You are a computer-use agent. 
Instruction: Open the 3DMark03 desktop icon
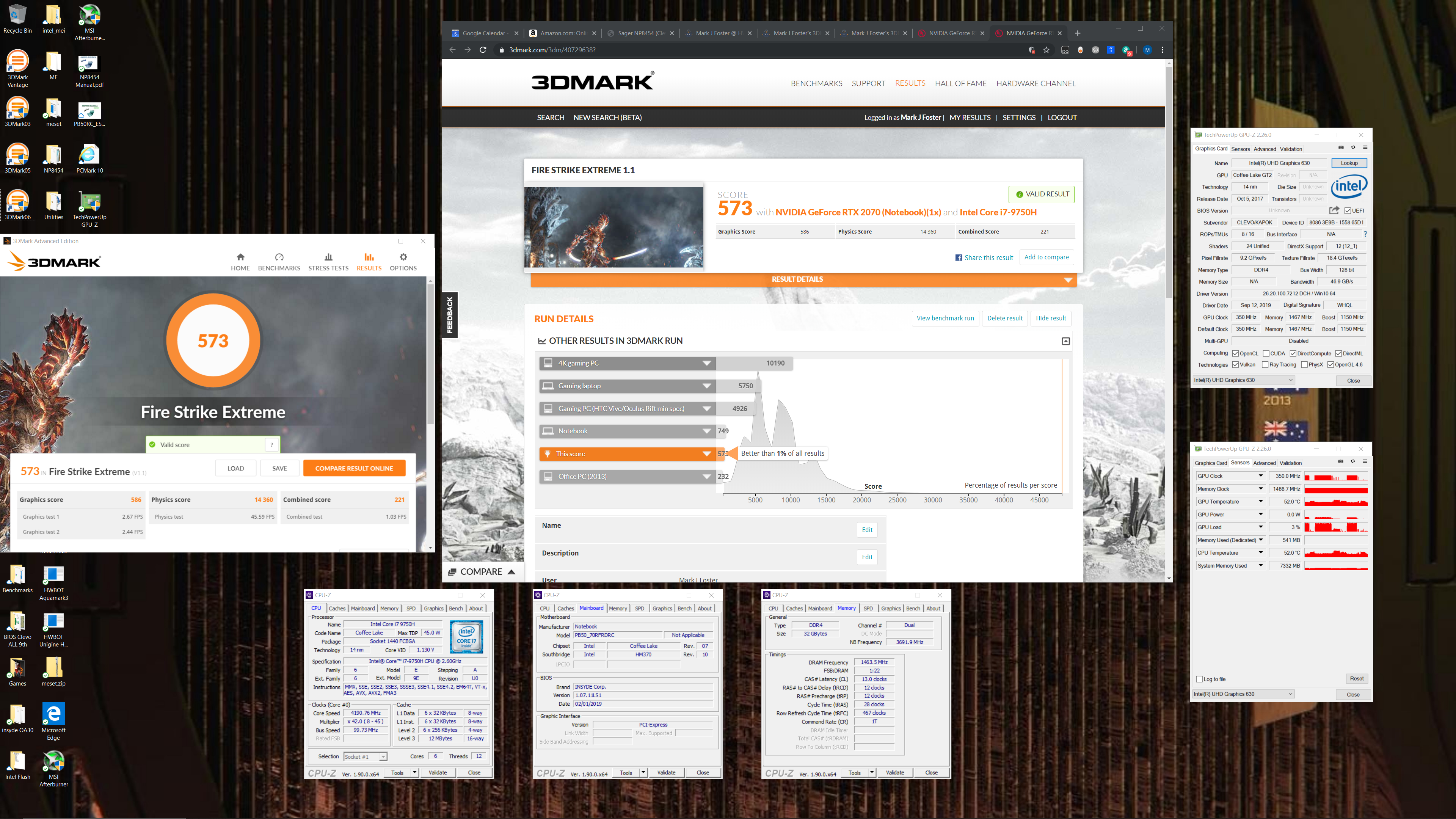(x=17, y=112)
